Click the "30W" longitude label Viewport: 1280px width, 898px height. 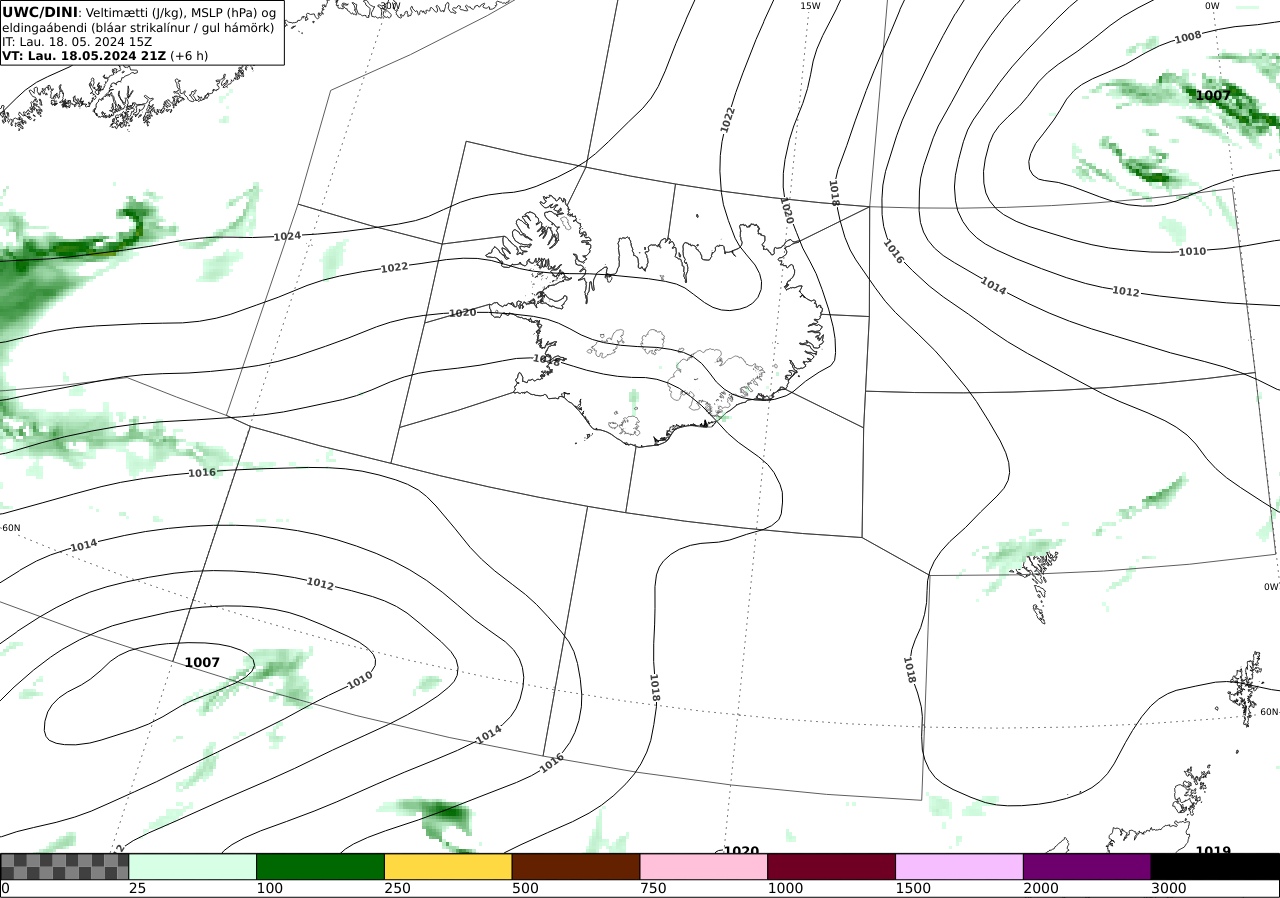point(390,5)
